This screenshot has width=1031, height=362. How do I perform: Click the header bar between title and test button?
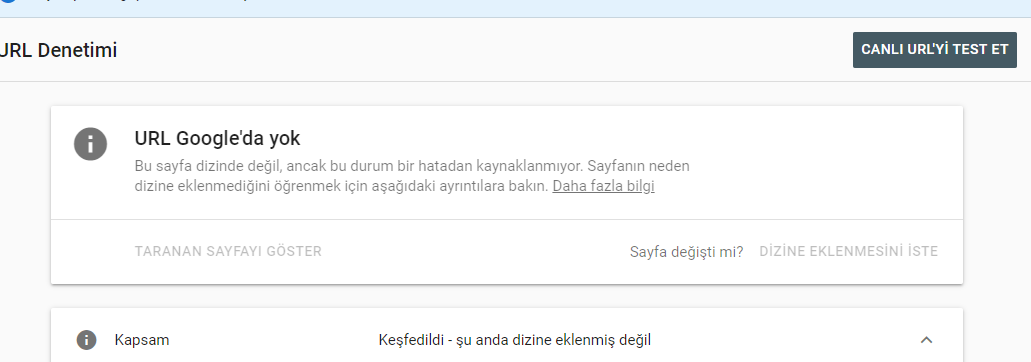(485, 50)
